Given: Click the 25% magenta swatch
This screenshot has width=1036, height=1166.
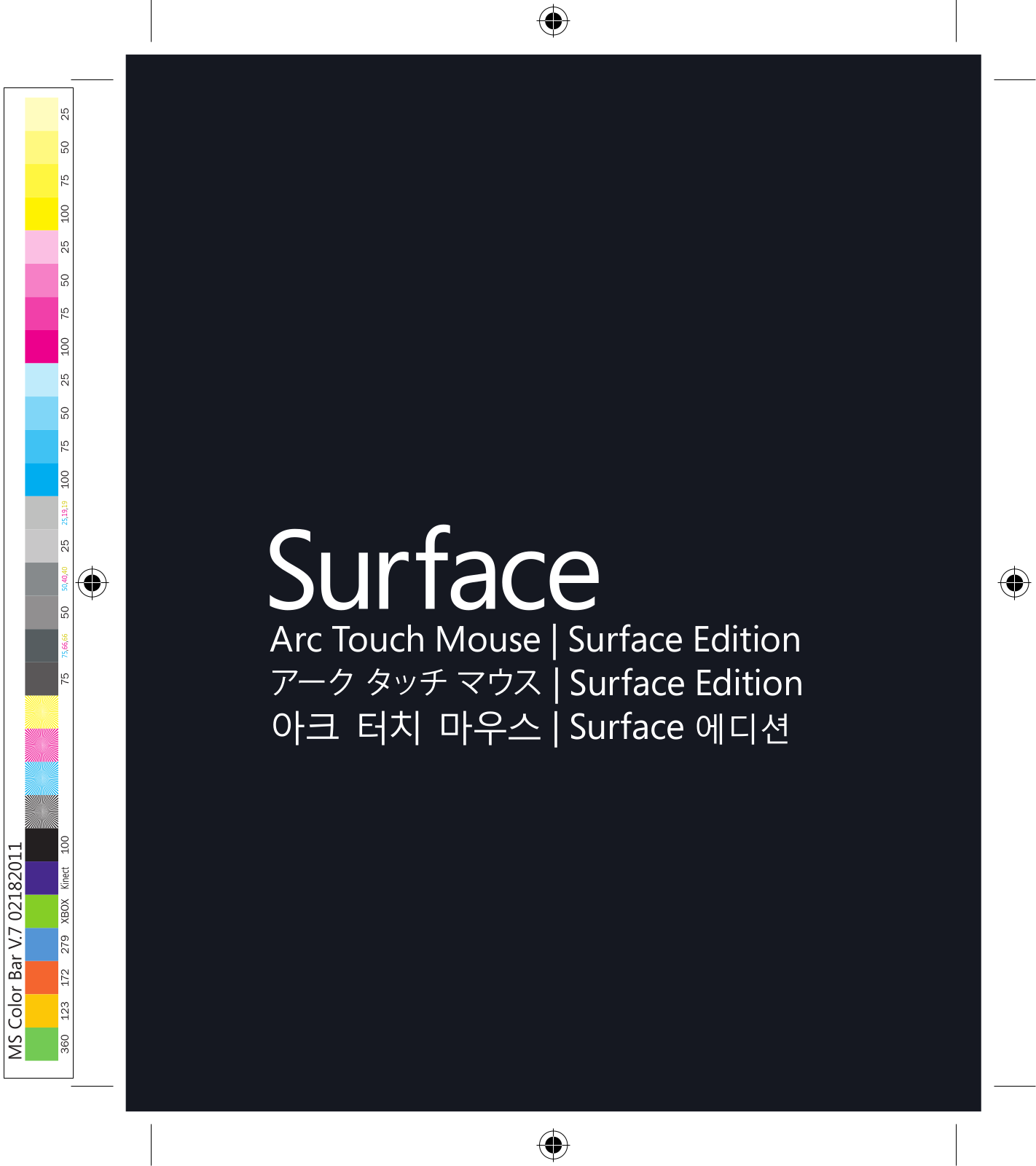Looking at the screenshot, I should 42,247.
